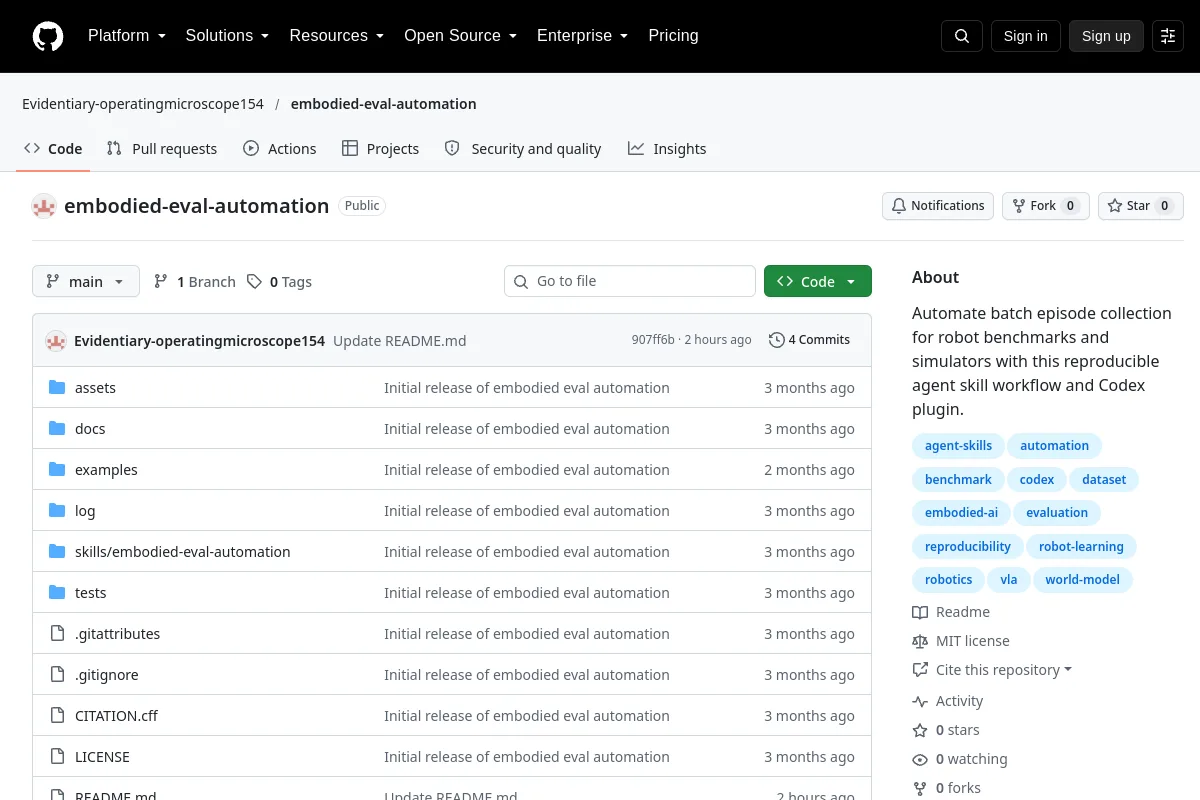Click the assets folder icon
The width and height of the screenshot is (1200, 800).
point(57,388)
